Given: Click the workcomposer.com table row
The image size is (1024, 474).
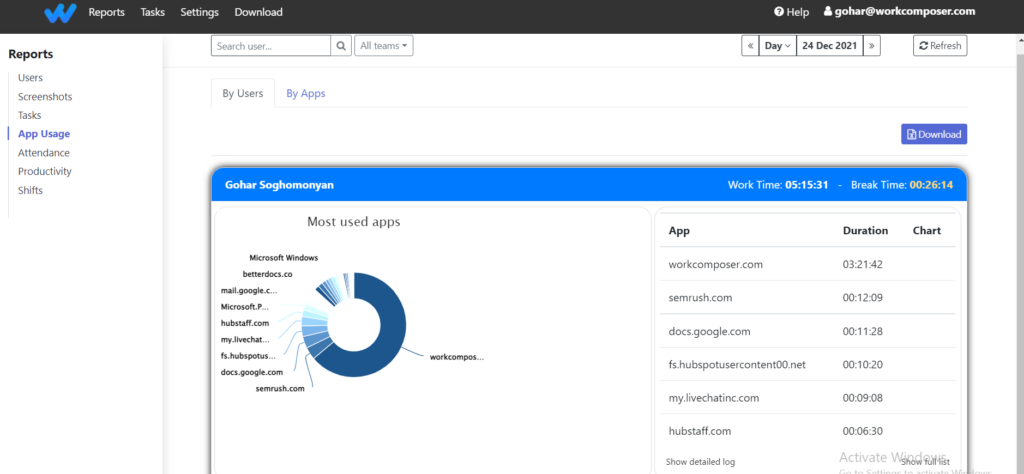Looking at the screenshot, I should click(807, 264).
